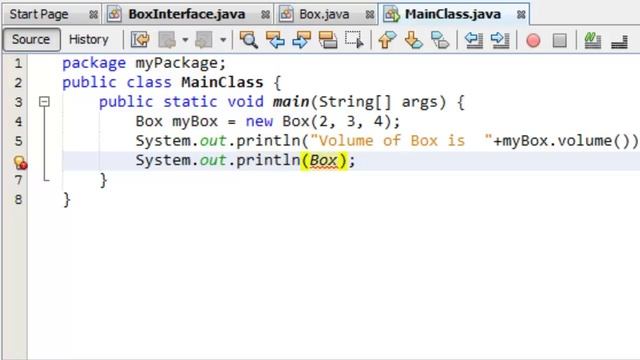Click 'MainClass' class name on line 2
The width and height of the screenshot is (640, 360).
click(x=222, y=82)
